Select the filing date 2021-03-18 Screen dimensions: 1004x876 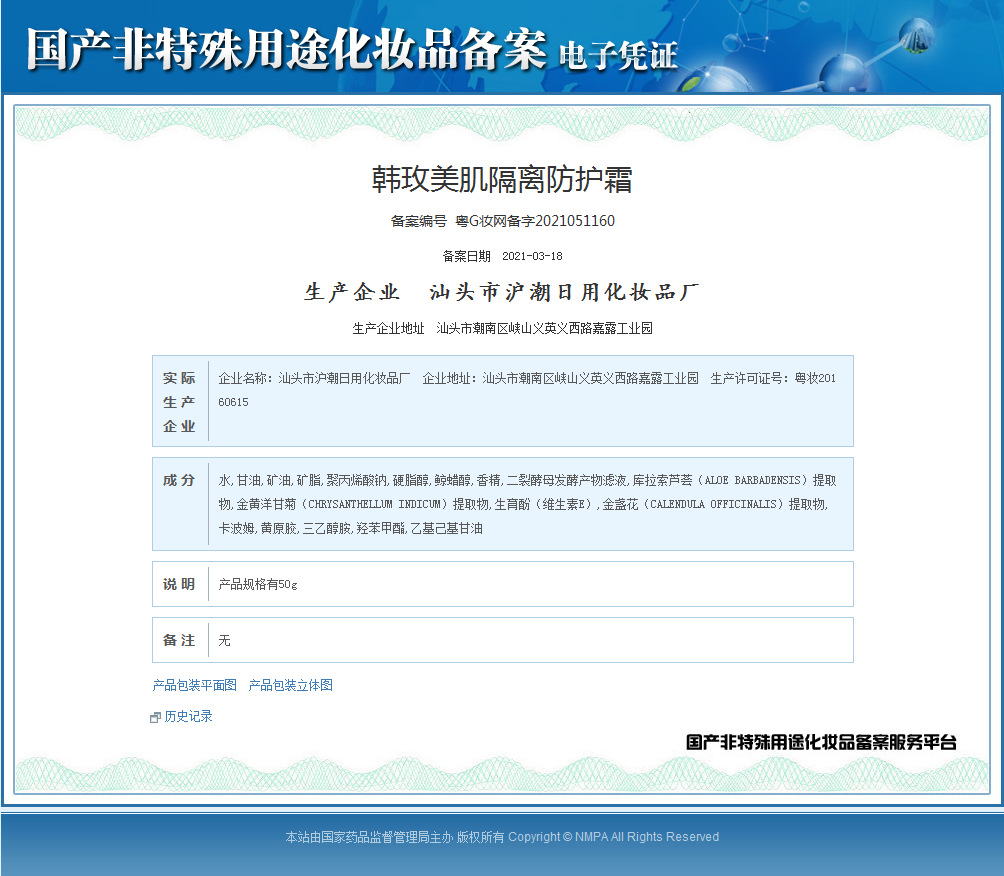click(x=532, y=256)
